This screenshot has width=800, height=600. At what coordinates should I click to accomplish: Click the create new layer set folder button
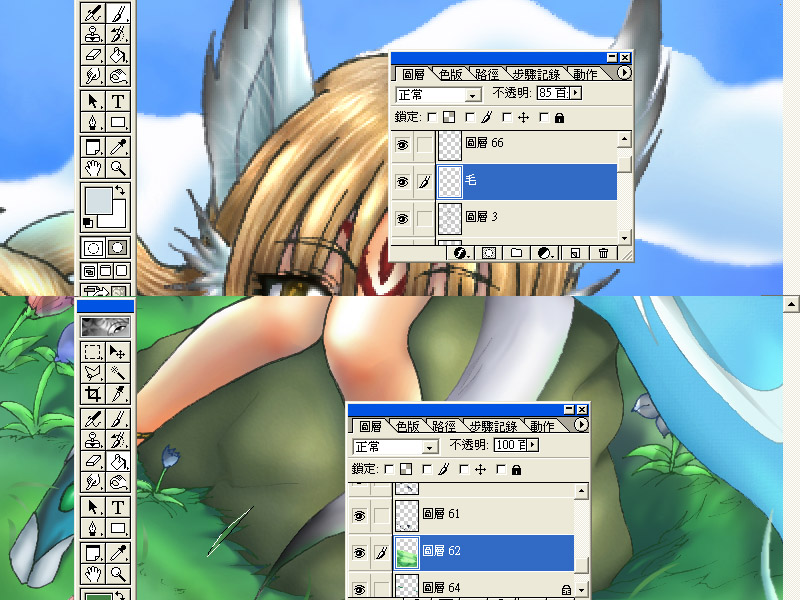tap(517, 254)
